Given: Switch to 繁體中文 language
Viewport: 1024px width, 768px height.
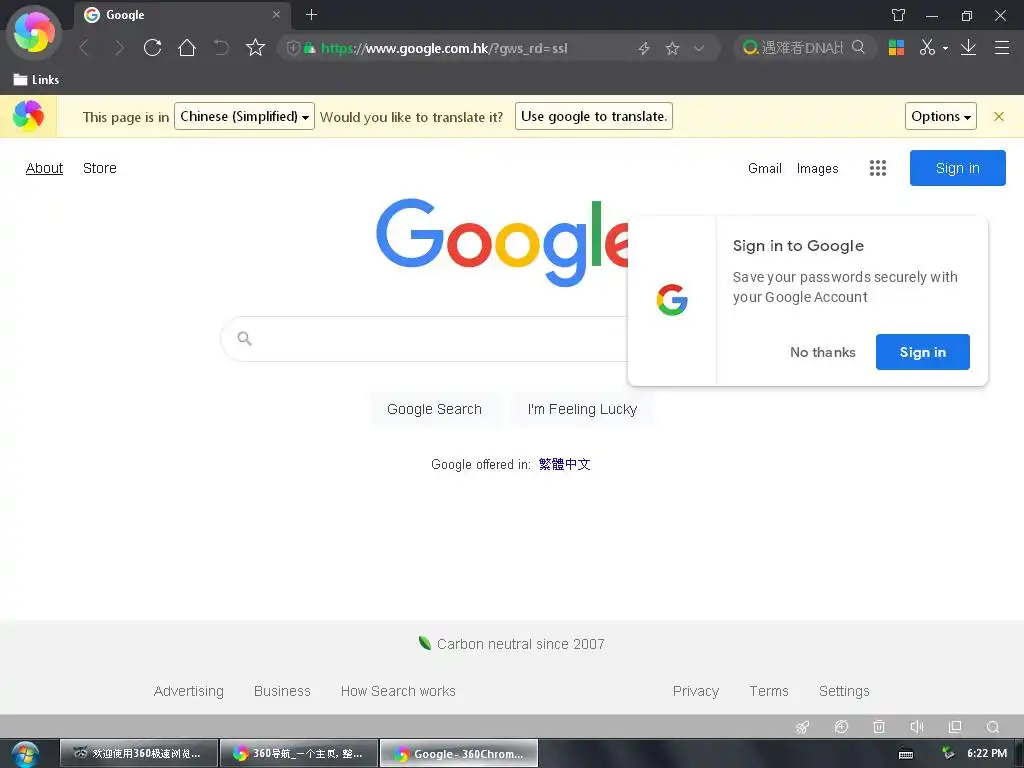Looking at the screenshot, I should coord(564,464).
